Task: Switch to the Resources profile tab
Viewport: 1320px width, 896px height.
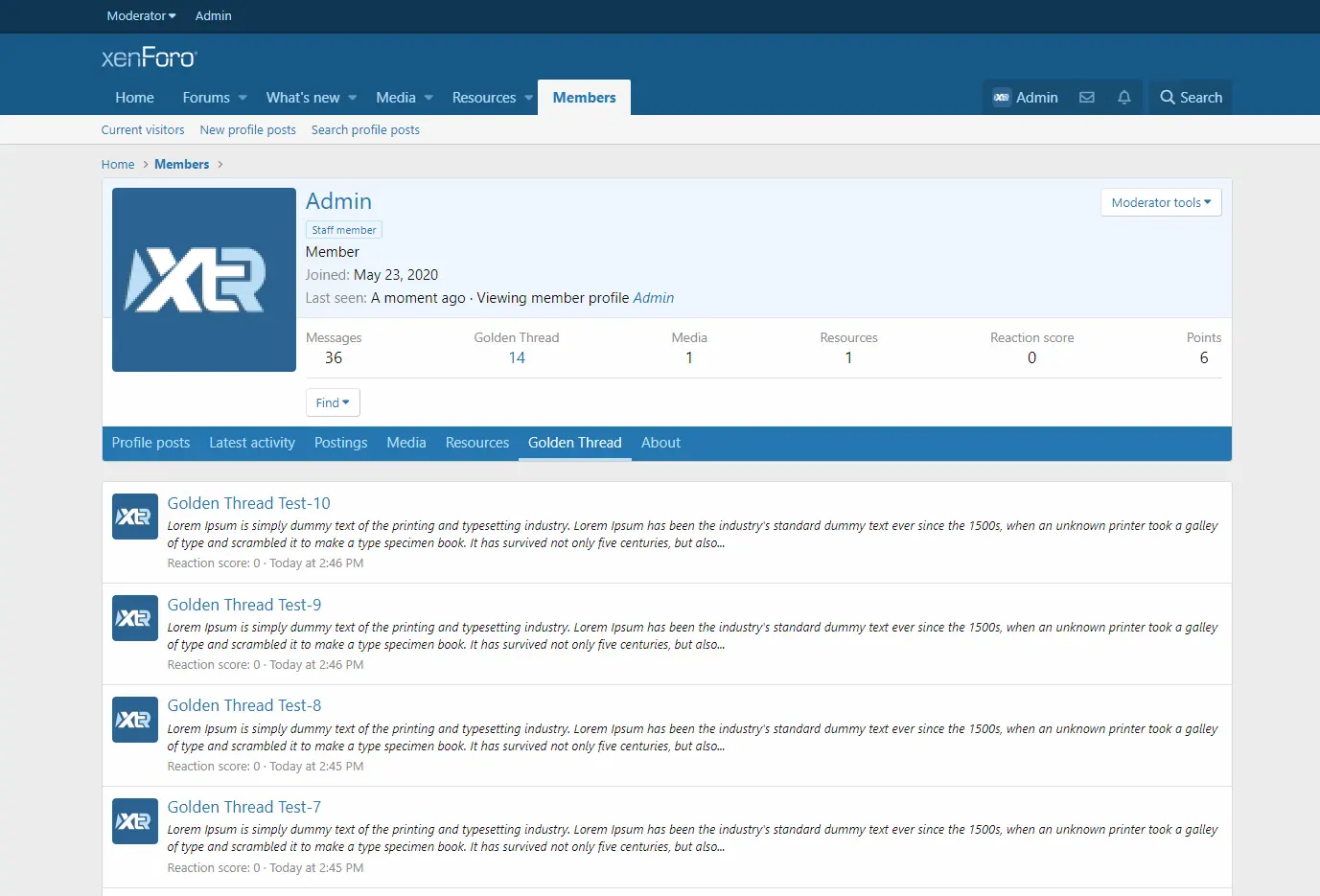Action: tap(477, 443)
